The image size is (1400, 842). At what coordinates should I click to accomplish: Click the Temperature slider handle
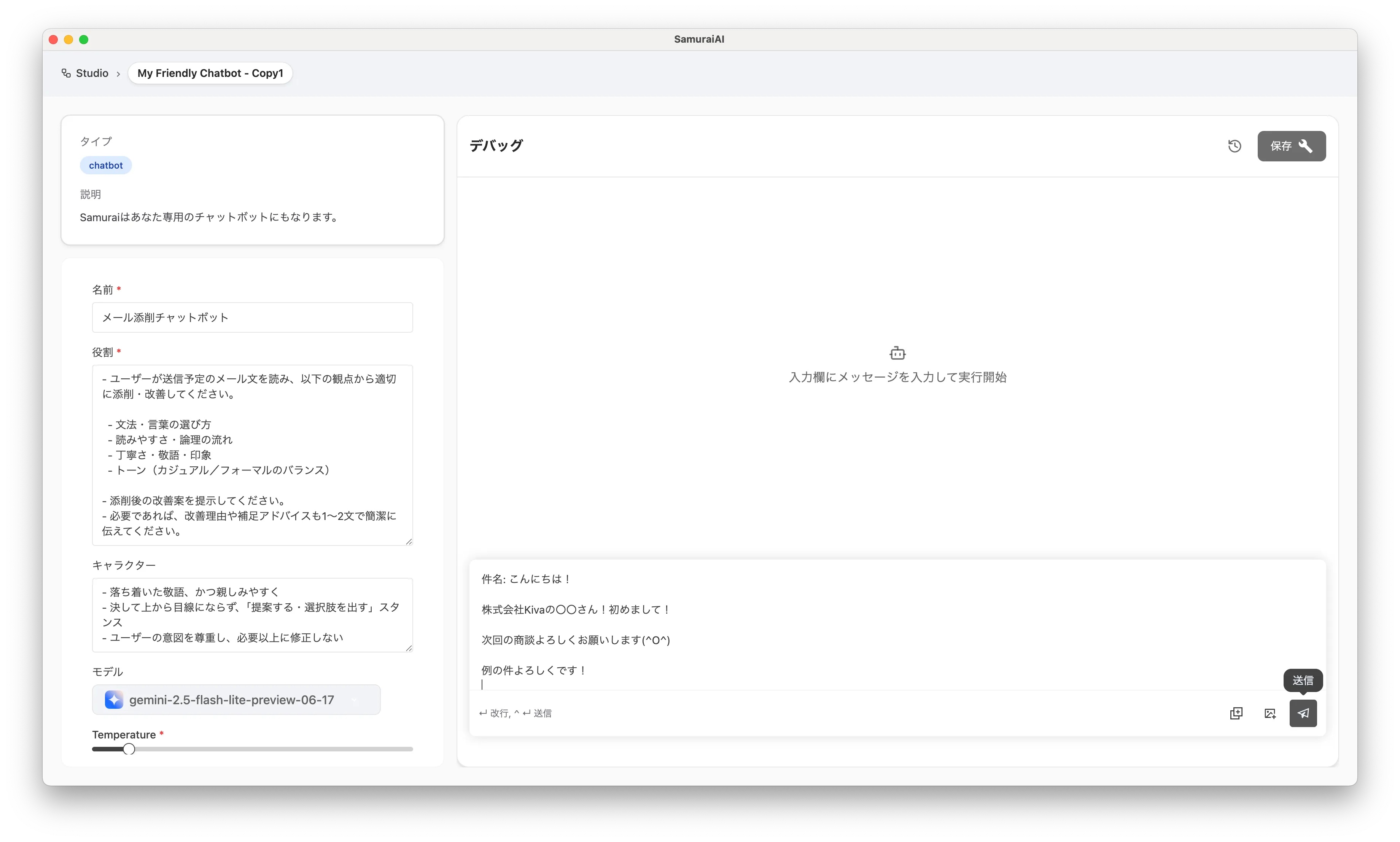coord(129,749)
